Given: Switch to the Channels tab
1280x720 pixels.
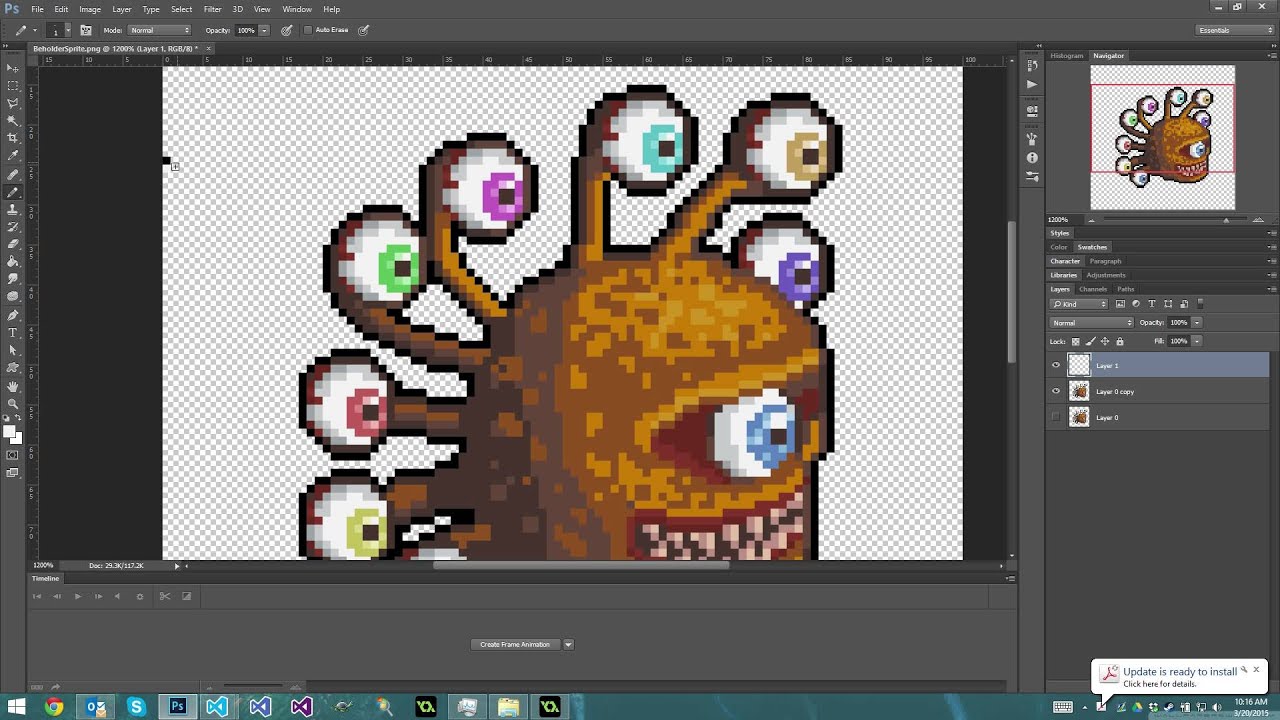Looking at the screenshot, I should 1093,289.
